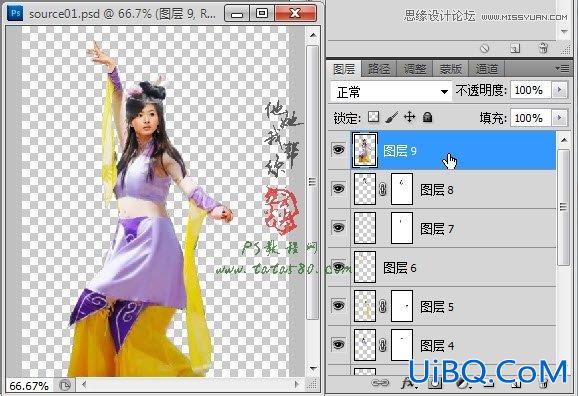The height and width of the screenshot is (396, 578).
Task: Hide 图层 9 using its eye icon
Action: tap(338, 149)
